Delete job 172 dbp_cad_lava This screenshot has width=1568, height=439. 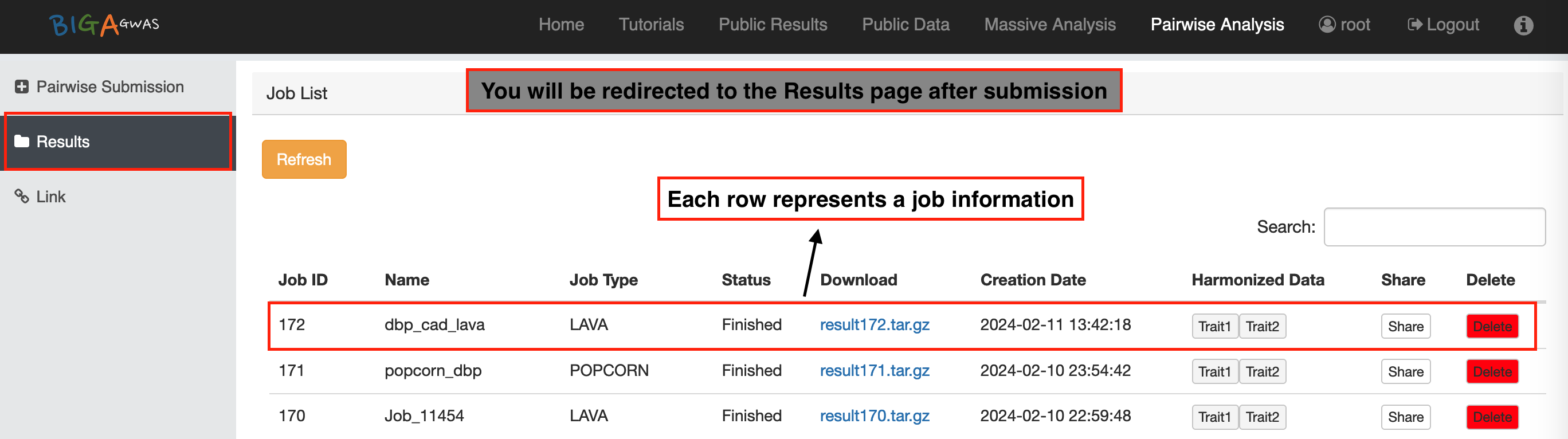click(x=1492, y=326)
